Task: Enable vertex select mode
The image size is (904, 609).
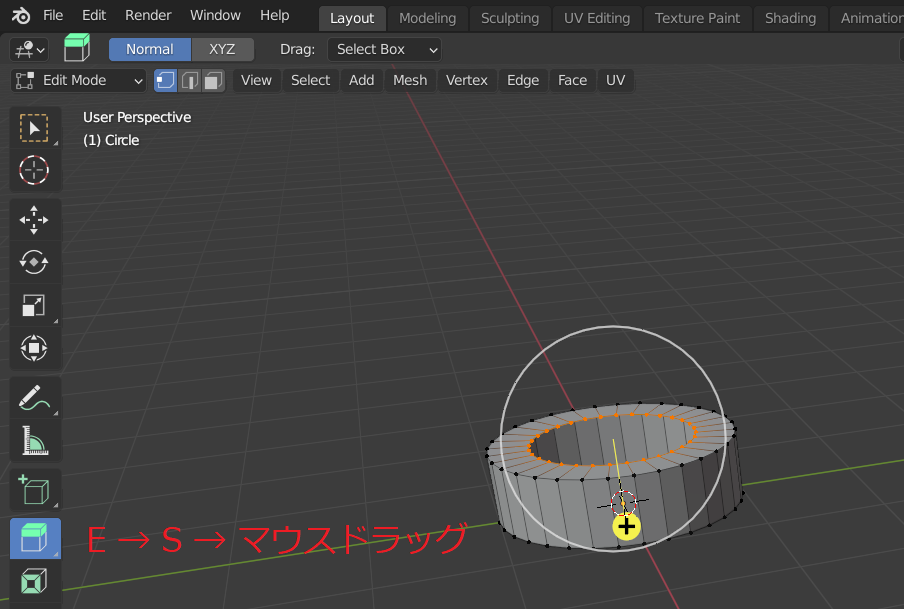Action: click(x=165, y=81)
